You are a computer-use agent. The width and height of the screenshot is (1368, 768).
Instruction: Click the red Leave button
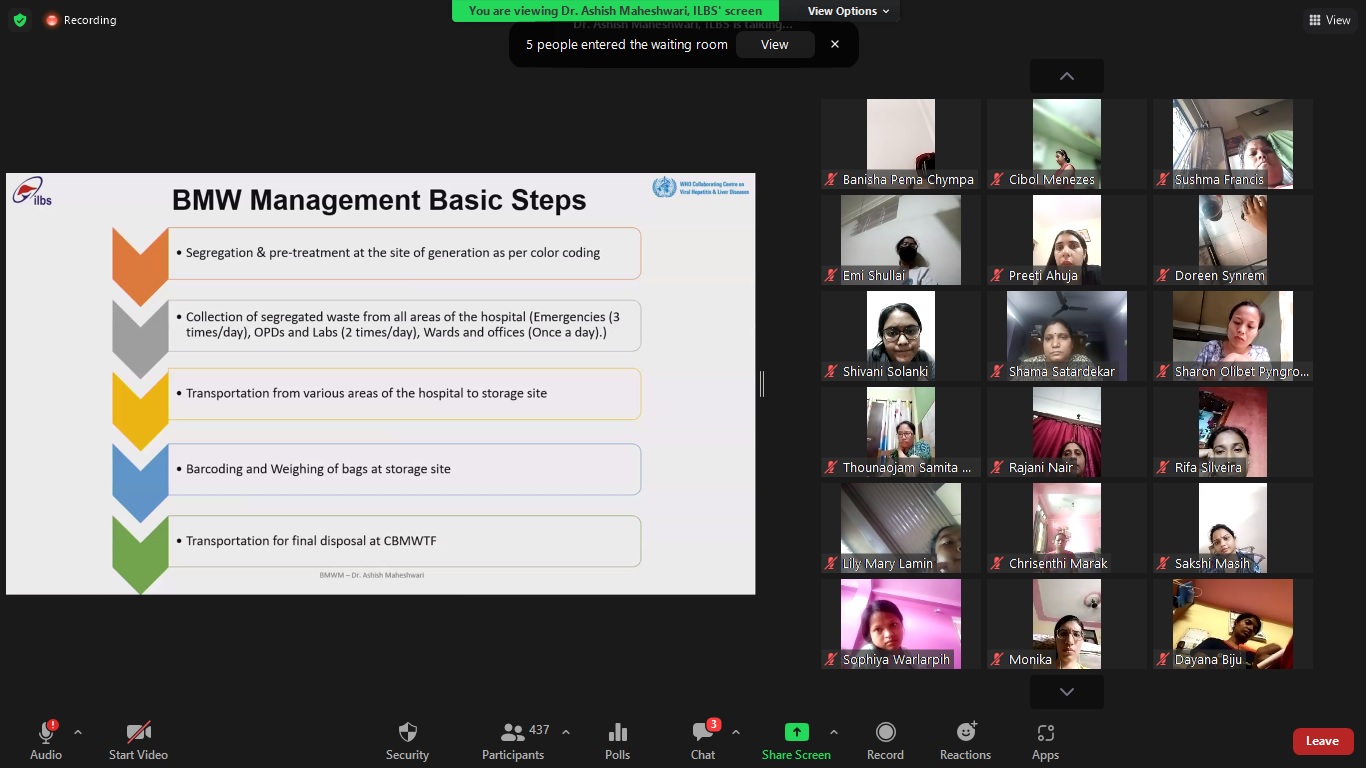[1323, 741]
